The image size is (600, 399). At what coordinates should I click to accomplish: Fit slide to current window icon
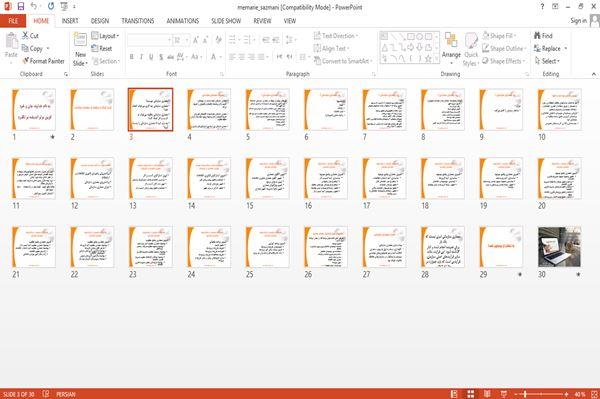pos(594,394)
